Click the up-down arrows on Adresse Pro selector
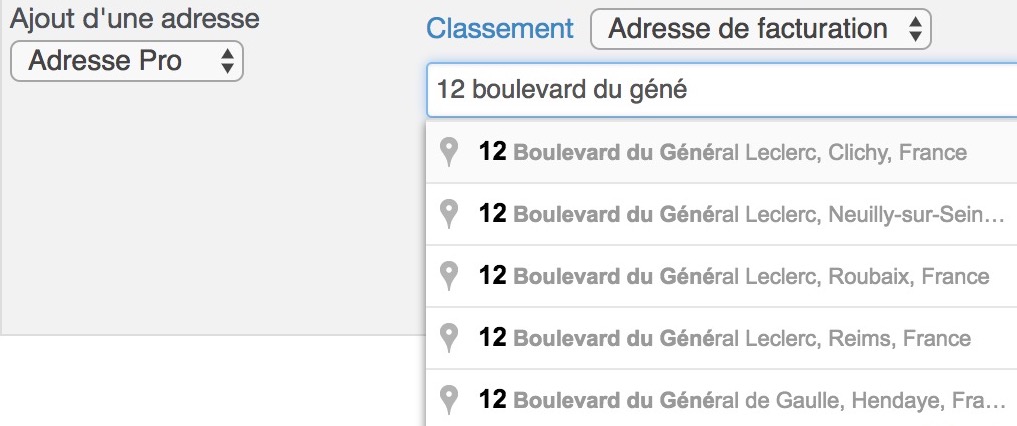Viewport: 1017px width, 426px height. pos(227,61)
